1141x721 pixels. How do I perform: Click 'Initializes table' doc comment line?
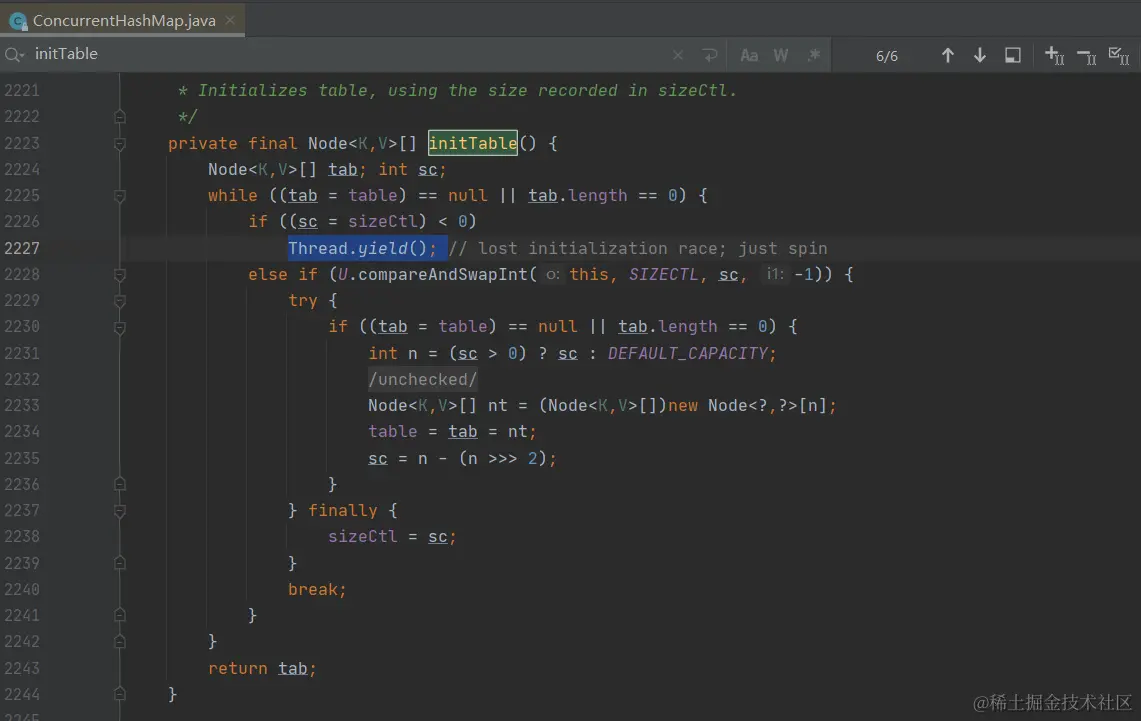pyautogui.click(x=457, y=90)
